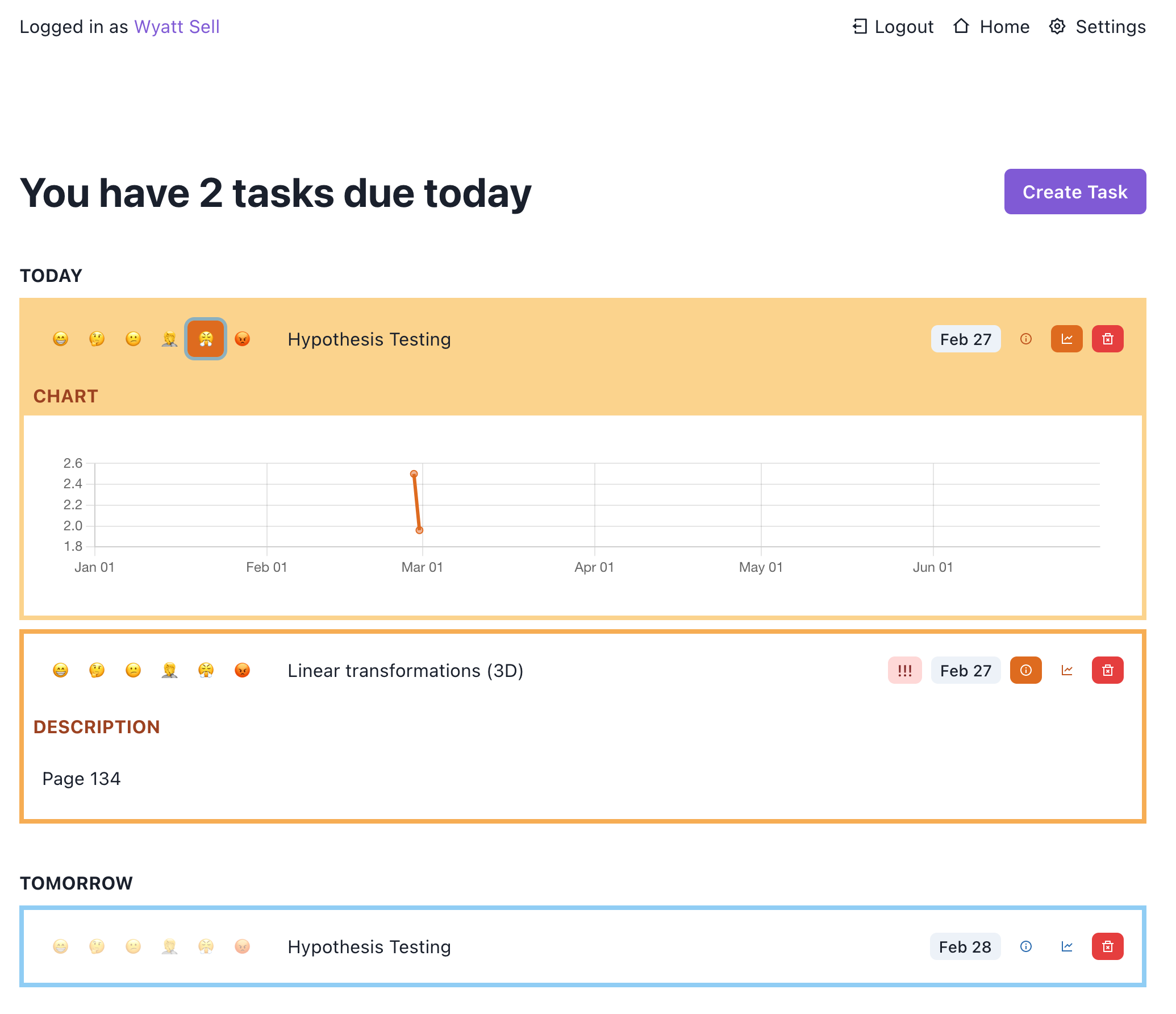
Task: Delete today's Hypothesis Testing task
Action: pos(1107,339)
